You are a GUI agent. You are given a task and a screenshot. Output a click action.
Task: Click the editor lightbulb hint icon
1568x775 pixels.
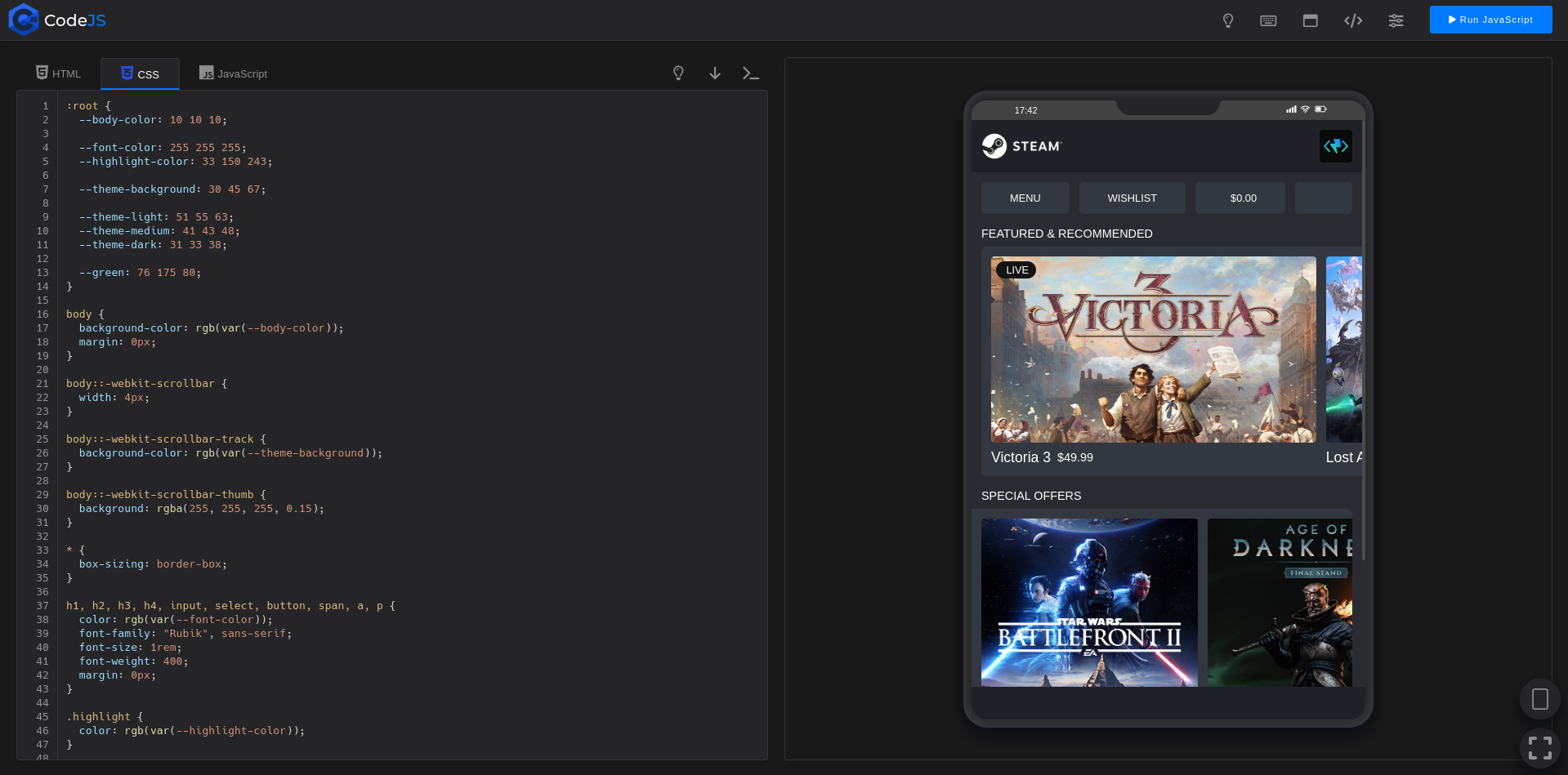click(x=678, y=73)
